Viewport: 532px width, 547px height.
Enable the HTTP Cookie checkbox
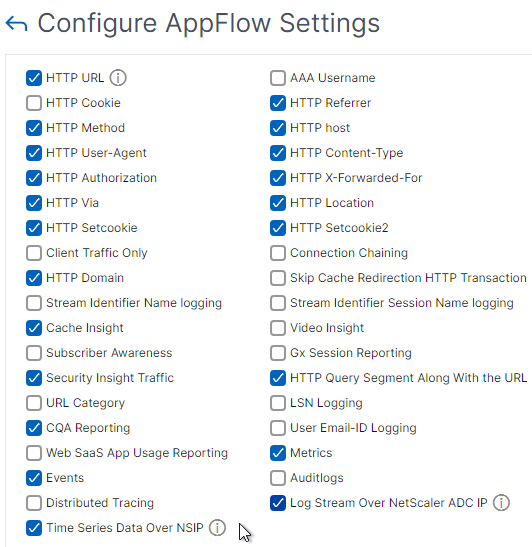point(34,103)
